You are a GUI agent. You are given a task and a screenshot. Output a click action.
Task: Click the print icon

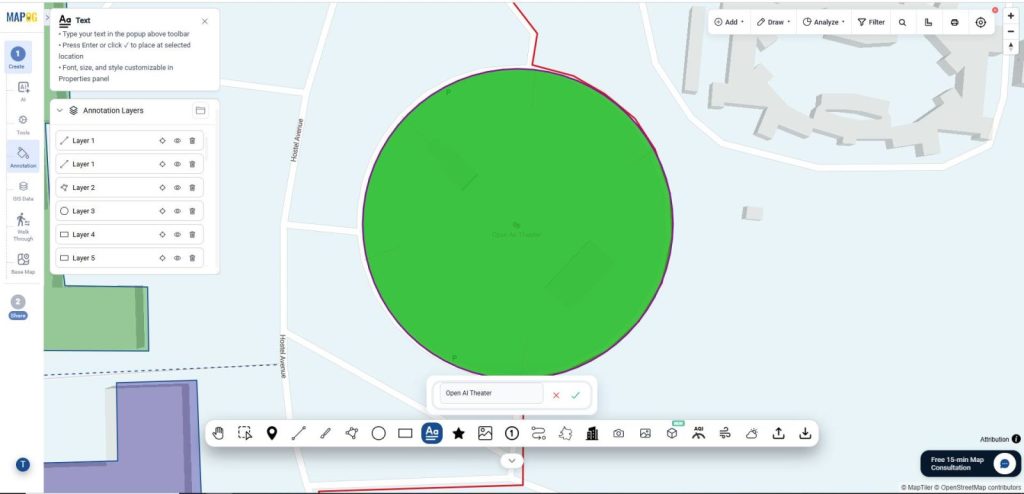(x=954, y=22)
